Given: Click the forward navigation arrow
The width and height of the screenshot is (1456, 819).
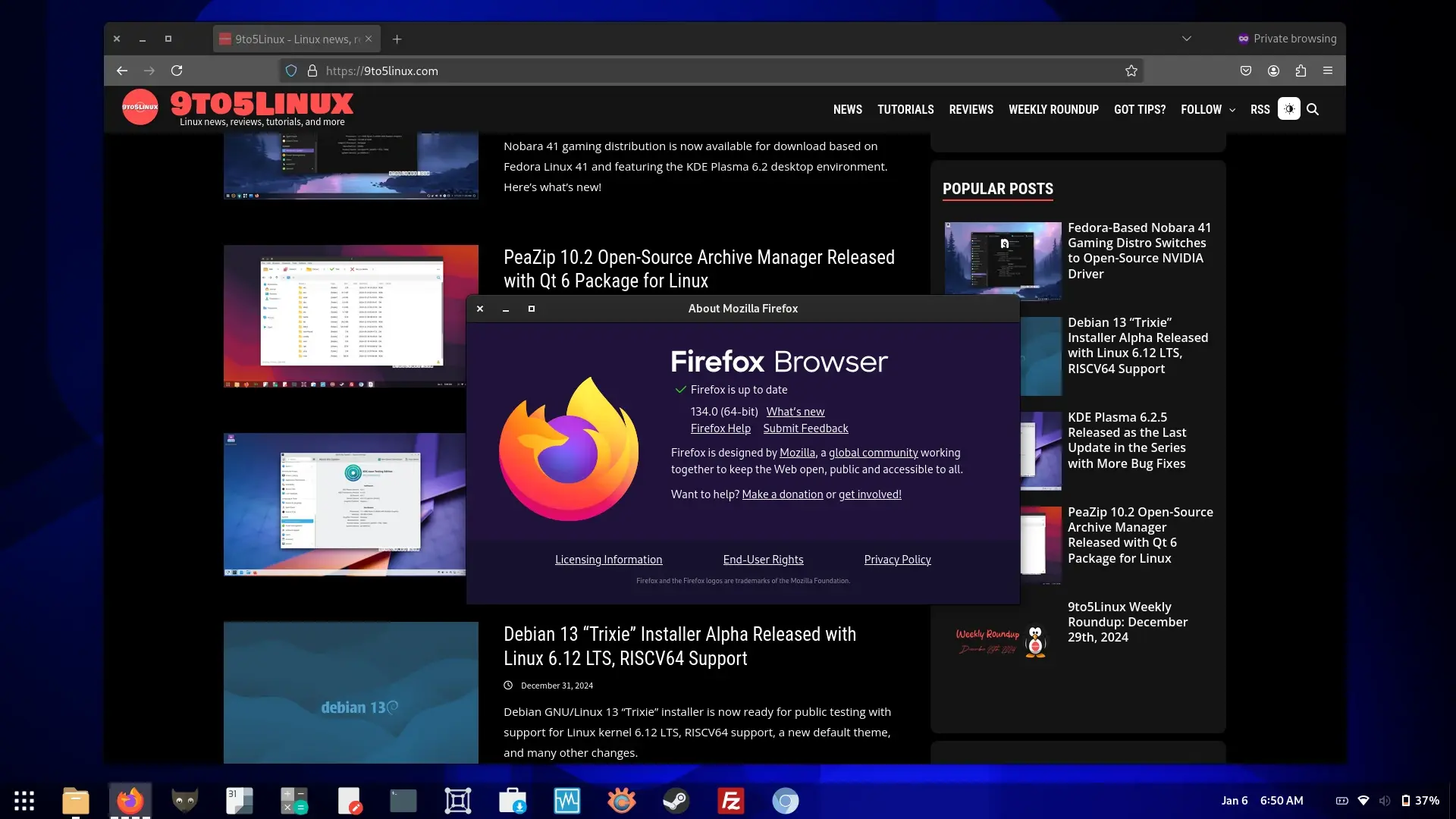Looking at the screenshot, I should [149, 71].
